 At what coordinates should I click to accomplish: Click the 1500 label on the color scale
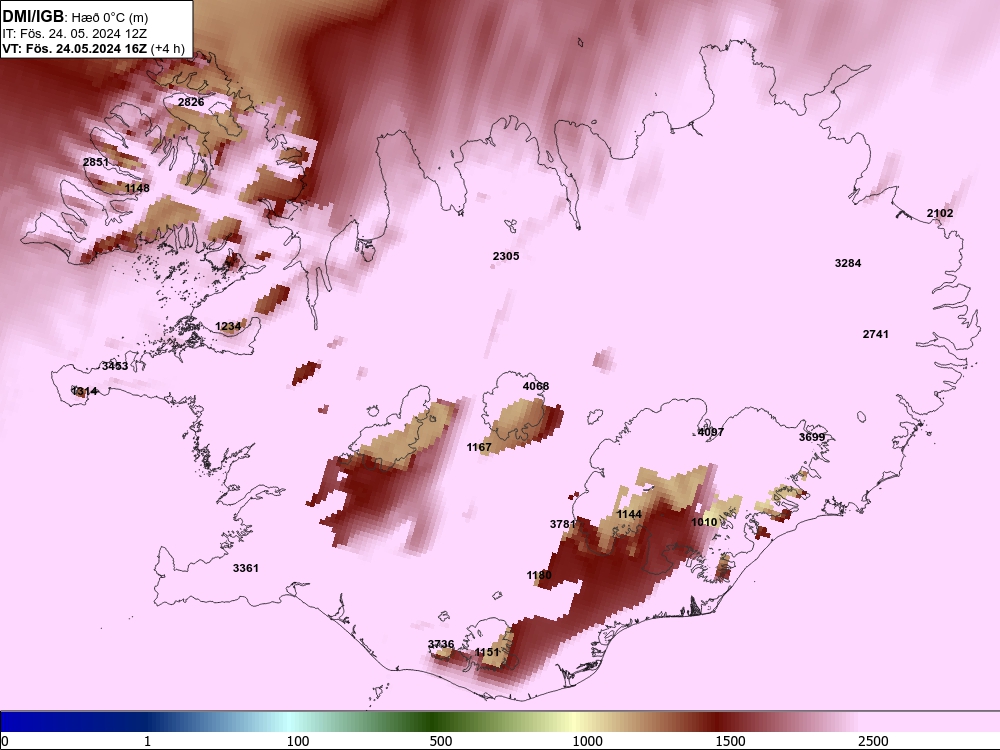pyautogui.click(x=731, y=741)
